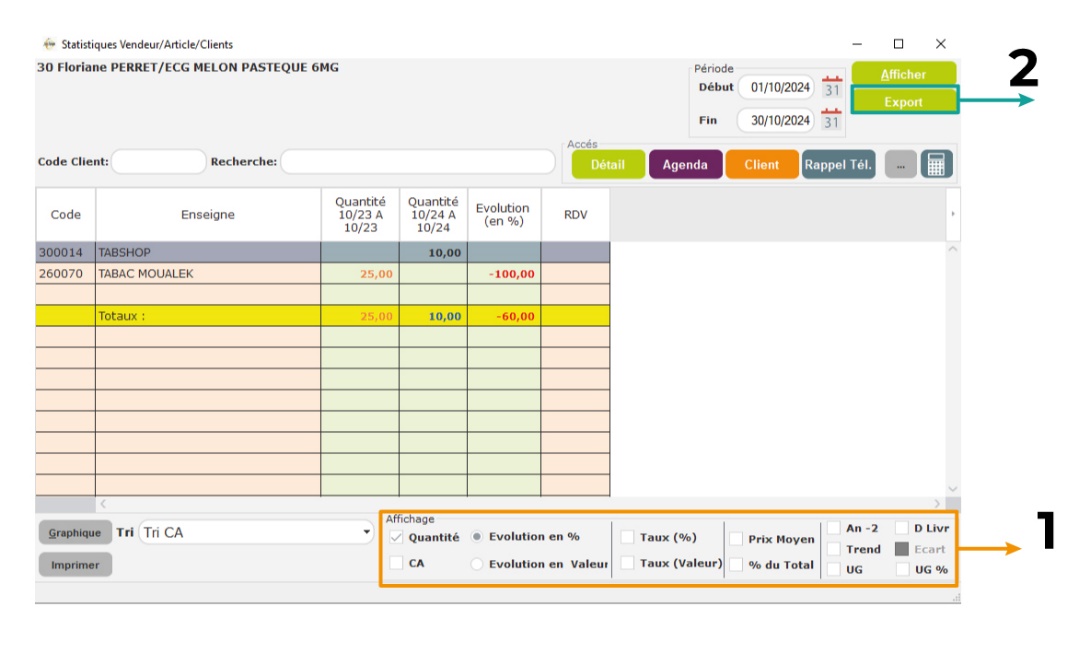Open the purple Agenda button
Screen dimensions: 1079x653
pos(685,164)
